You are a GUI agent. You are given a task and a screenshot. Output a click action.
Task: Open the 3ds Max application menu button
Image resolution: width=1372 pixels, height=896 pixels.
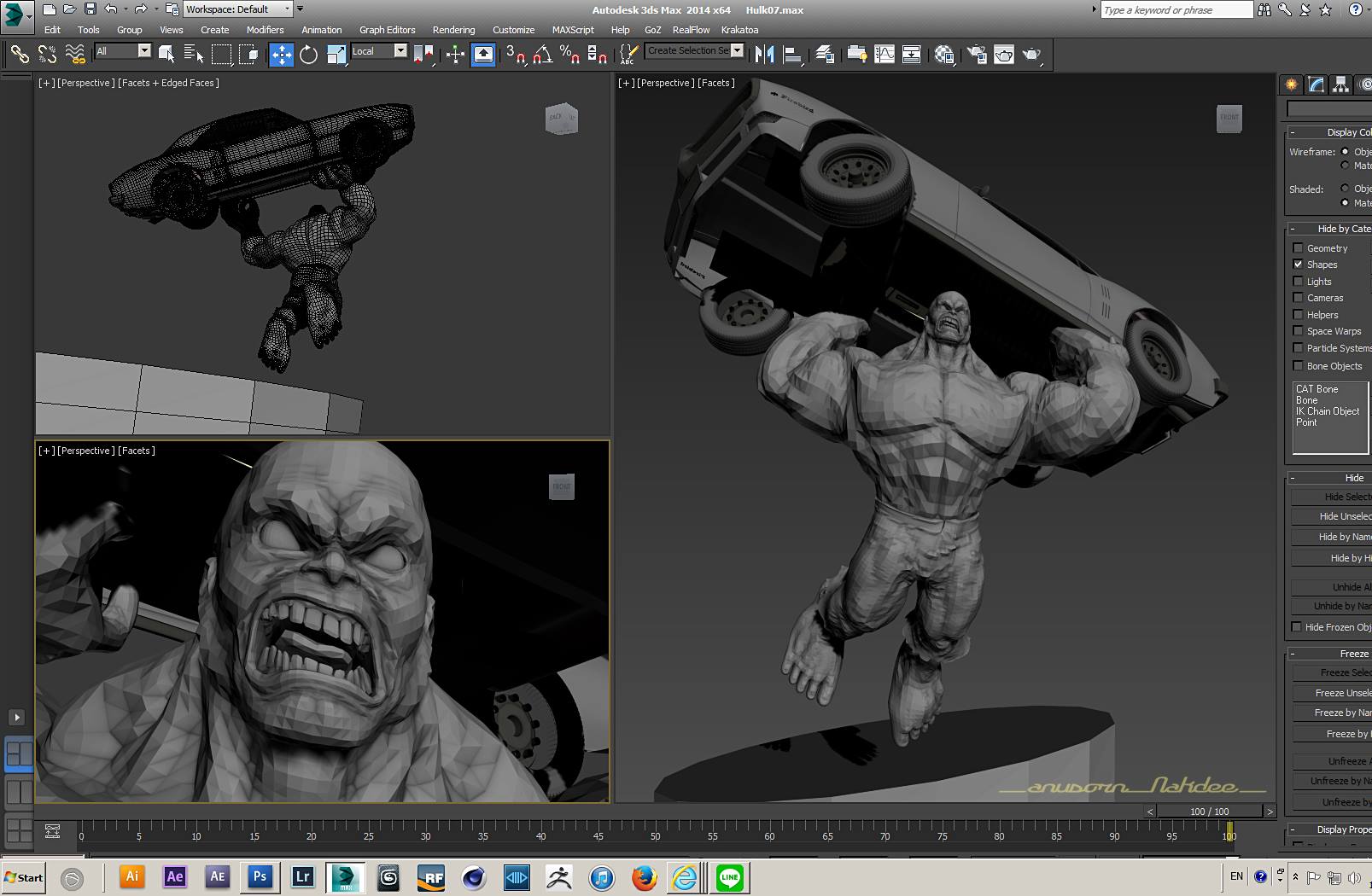tap(17, 15)
